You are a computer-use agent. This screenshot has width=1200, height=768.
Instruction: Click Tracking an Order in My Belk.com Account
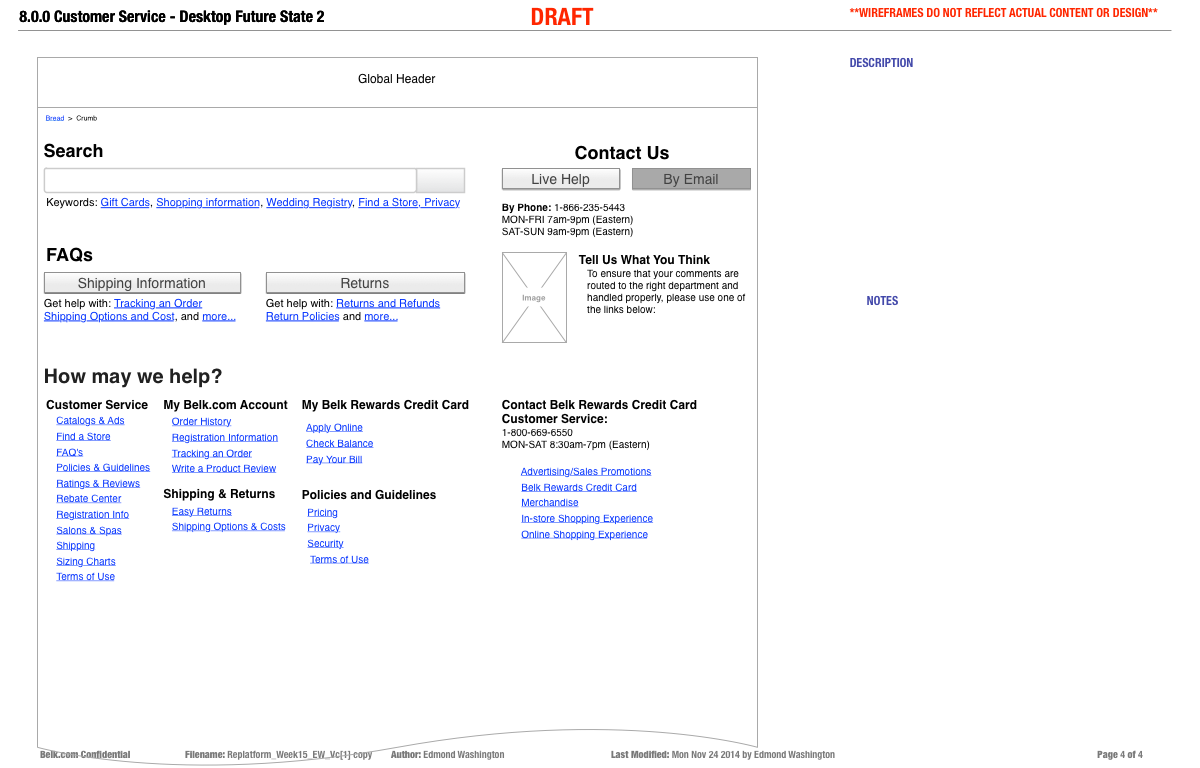tap(212, 453)
